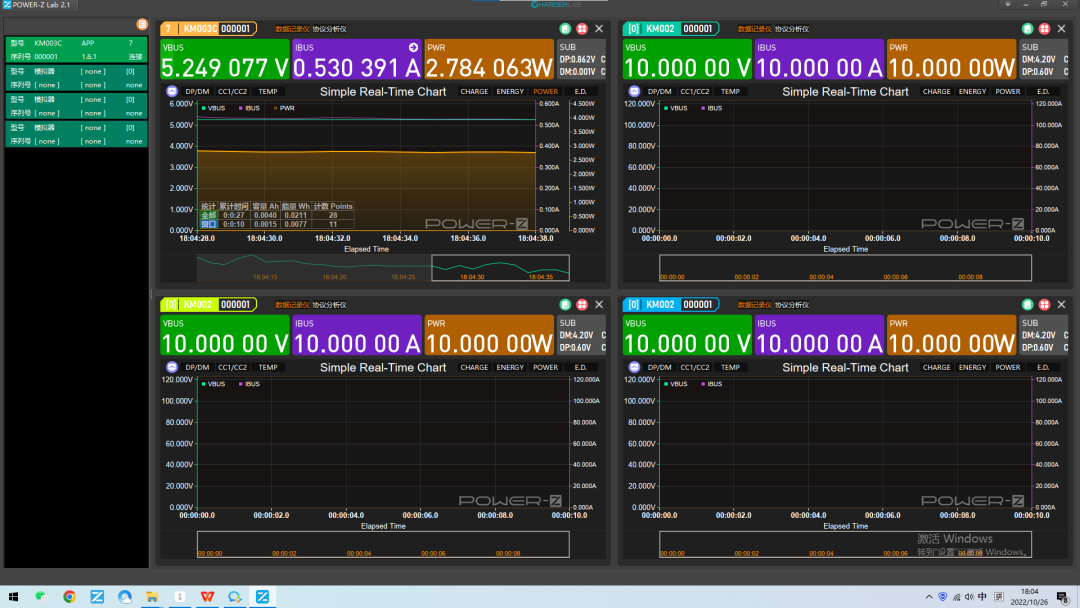Click teal KM002 chart overview range slider

click(845, 268)
